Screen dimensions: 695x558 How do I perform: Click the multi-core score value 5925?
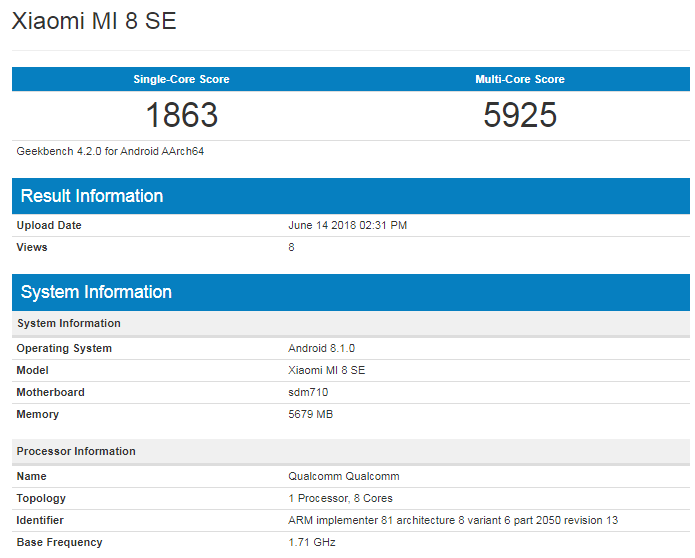(x=520, y=115)
